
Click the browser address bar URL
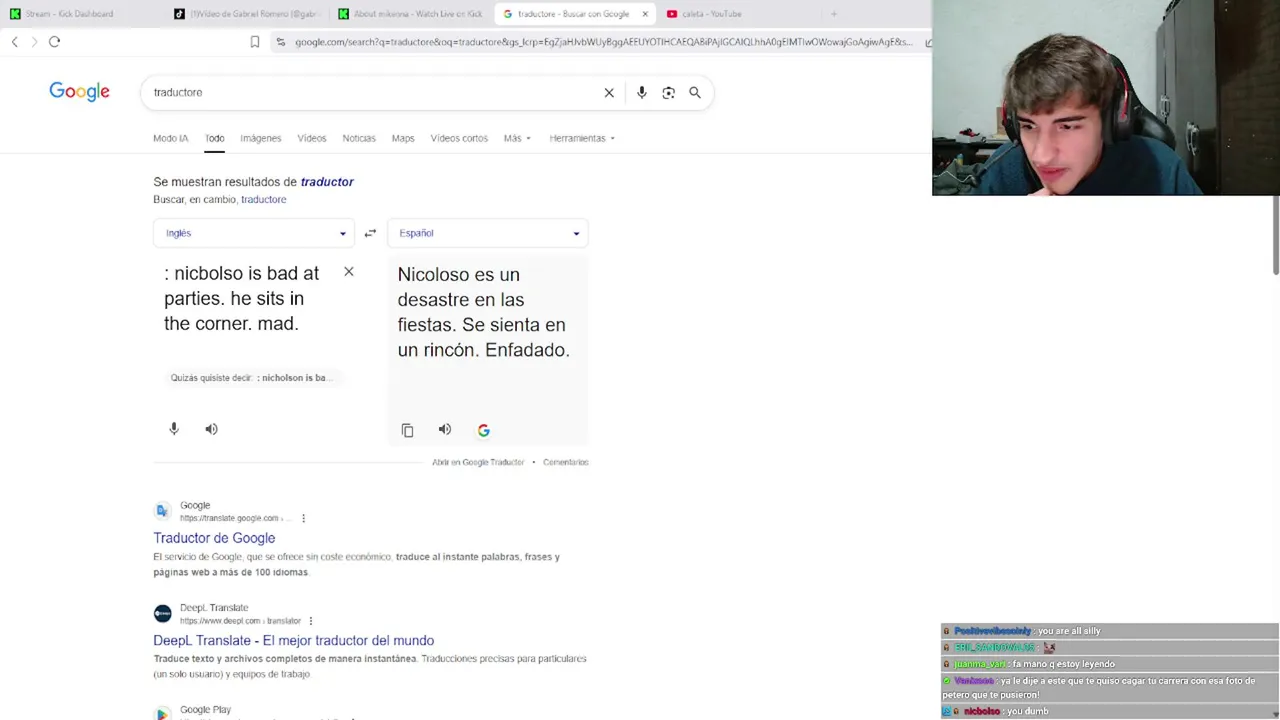(603, 42)
